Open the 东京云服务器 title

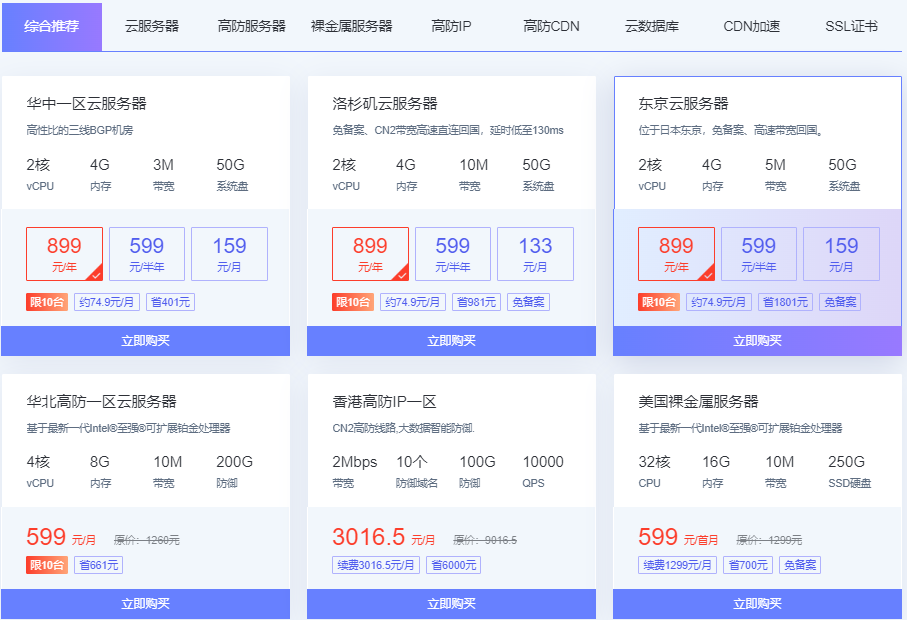tap(683, 104)
